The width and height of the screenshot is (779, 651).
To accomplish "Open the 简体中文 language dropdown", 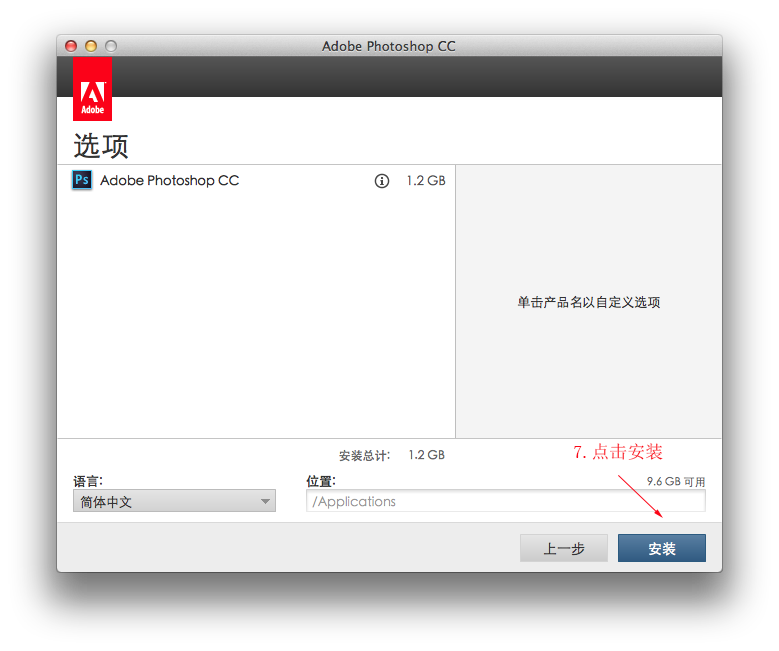I will point(174,501).
